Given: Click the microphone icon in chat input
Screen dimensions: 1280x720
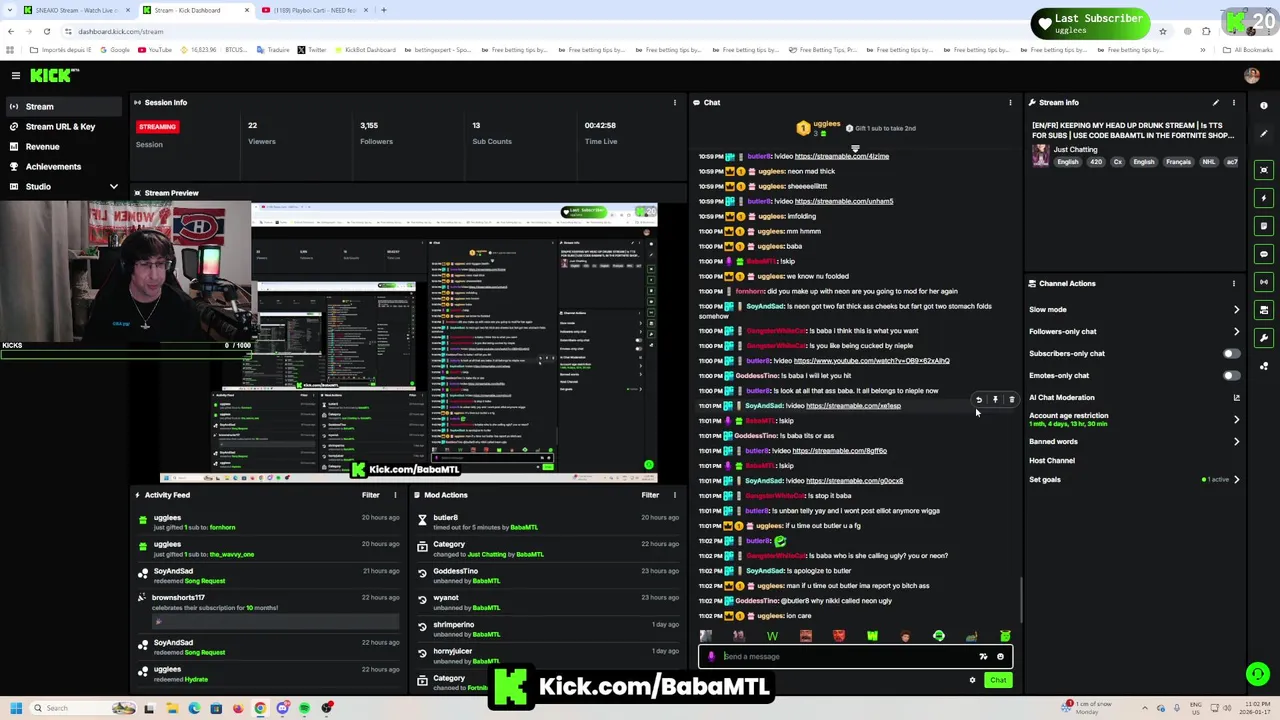Looking at the screenshot, I should (x=711, y=657).
